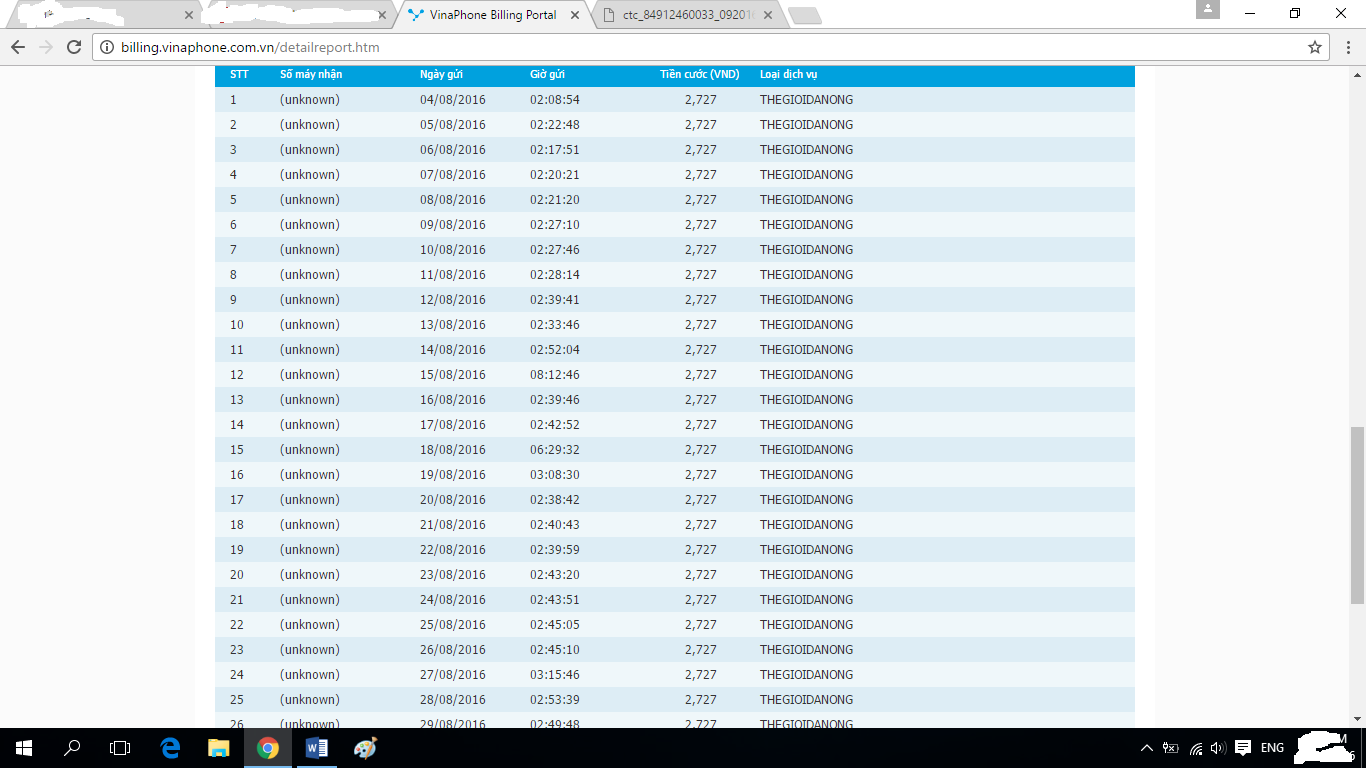The image size is (1366, 768).
Task: Open Windows search magnifier on taskbar
Action: [72, 748]
